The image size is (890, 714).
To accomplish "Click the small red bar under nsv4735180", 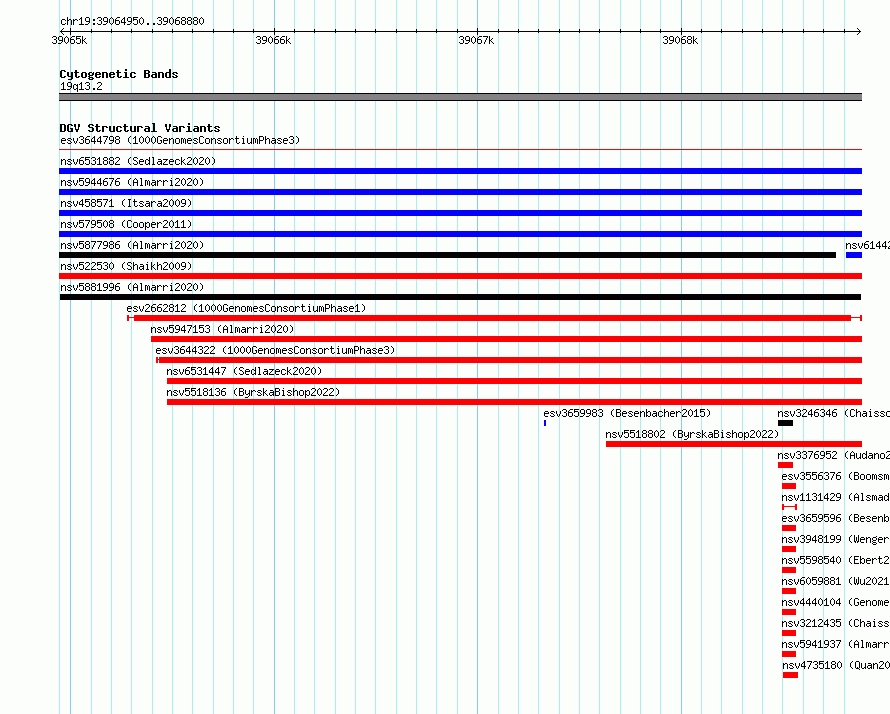I will pos(790,675).
